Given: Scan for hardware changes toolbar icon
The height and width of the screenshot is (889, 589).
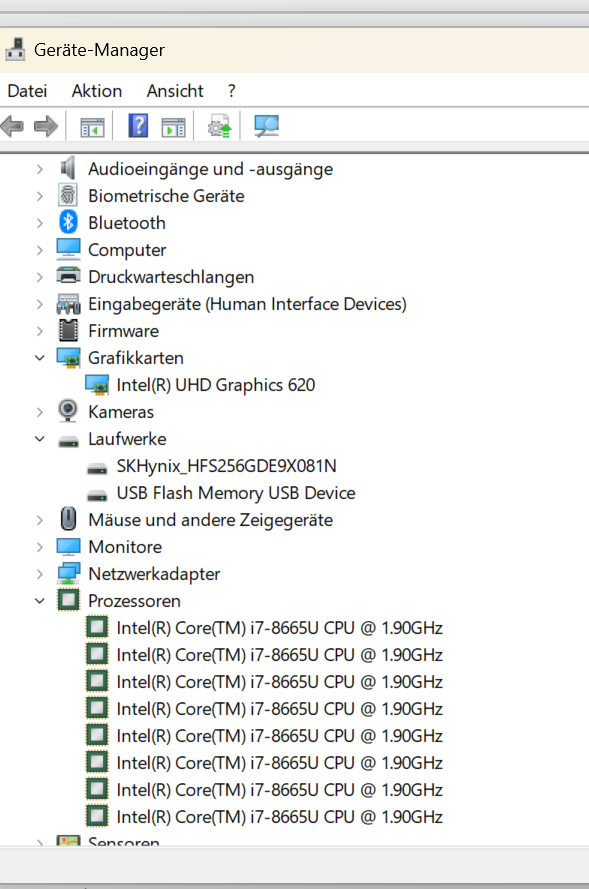Looking at the screenshot, I should click(x=266, y=126).
